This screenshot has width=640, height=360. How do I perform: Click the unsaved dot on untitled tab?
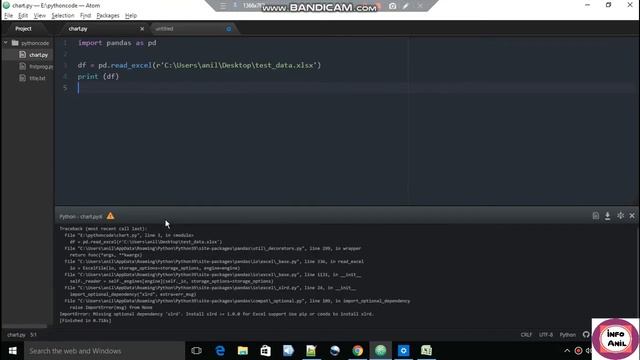[x=229, y=29]
